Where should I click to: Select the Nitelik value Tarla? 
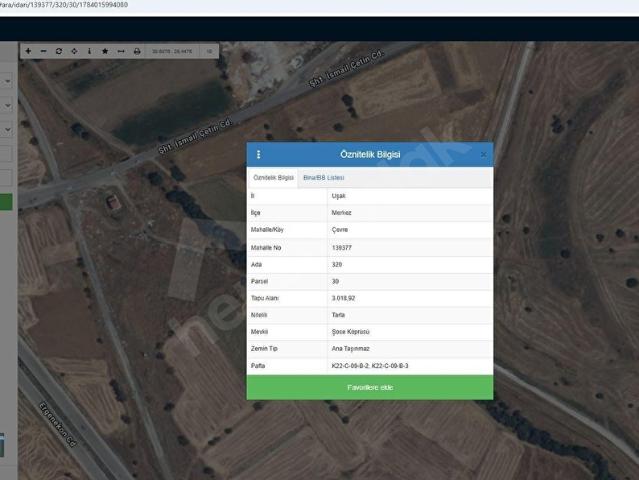pyautogui.click(x=338, y=315)
